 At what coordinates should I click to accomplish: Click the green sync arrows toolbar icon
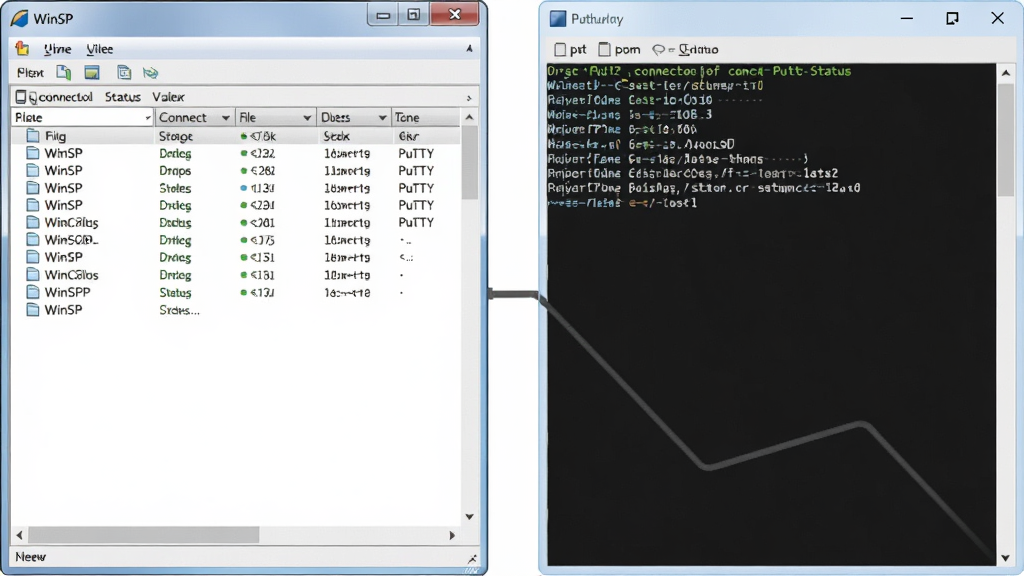151,72
